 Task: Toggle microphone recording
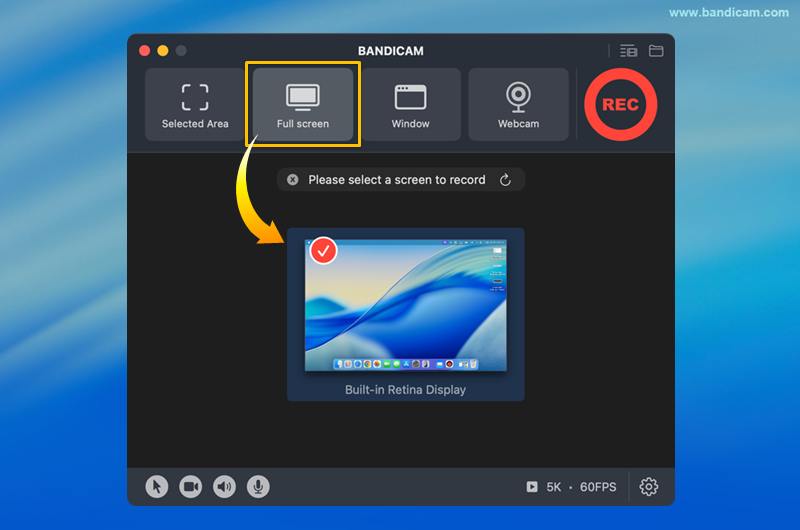pos(258,486)
